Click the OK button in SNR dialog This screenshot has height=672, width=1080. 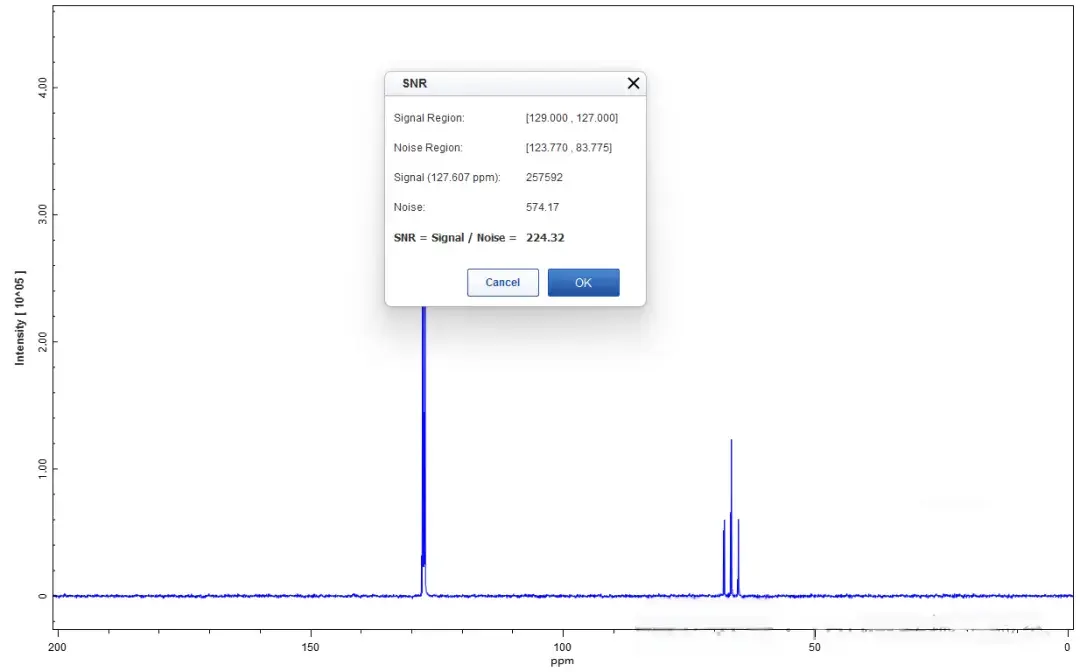pos(583,283)
